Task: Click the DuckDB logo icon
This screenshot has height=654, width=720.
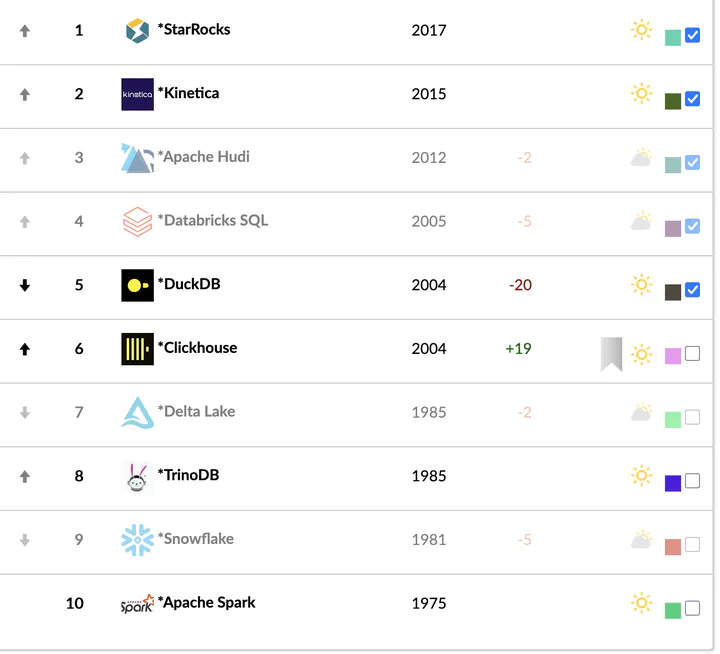Action: coord(137,285)
